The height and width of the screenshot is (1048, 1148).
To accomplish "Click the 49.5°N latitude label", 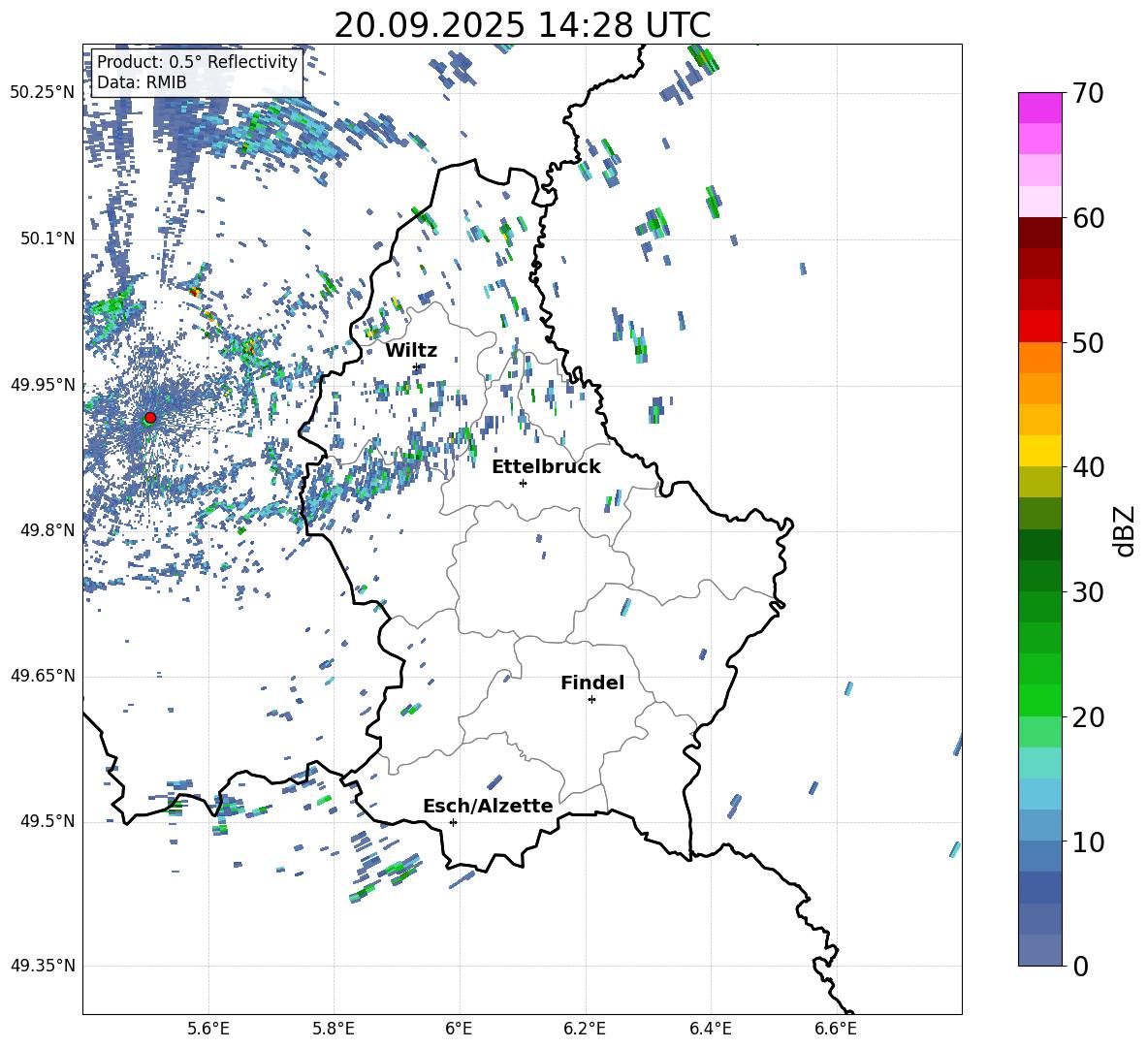I will [x=48, y=820].
